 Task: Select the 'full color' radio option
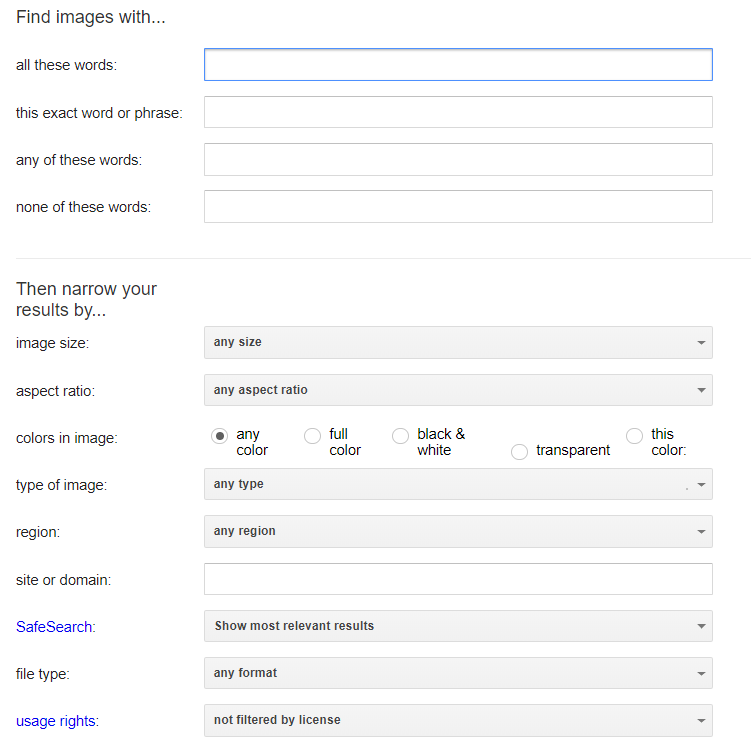tap(312, 436)
